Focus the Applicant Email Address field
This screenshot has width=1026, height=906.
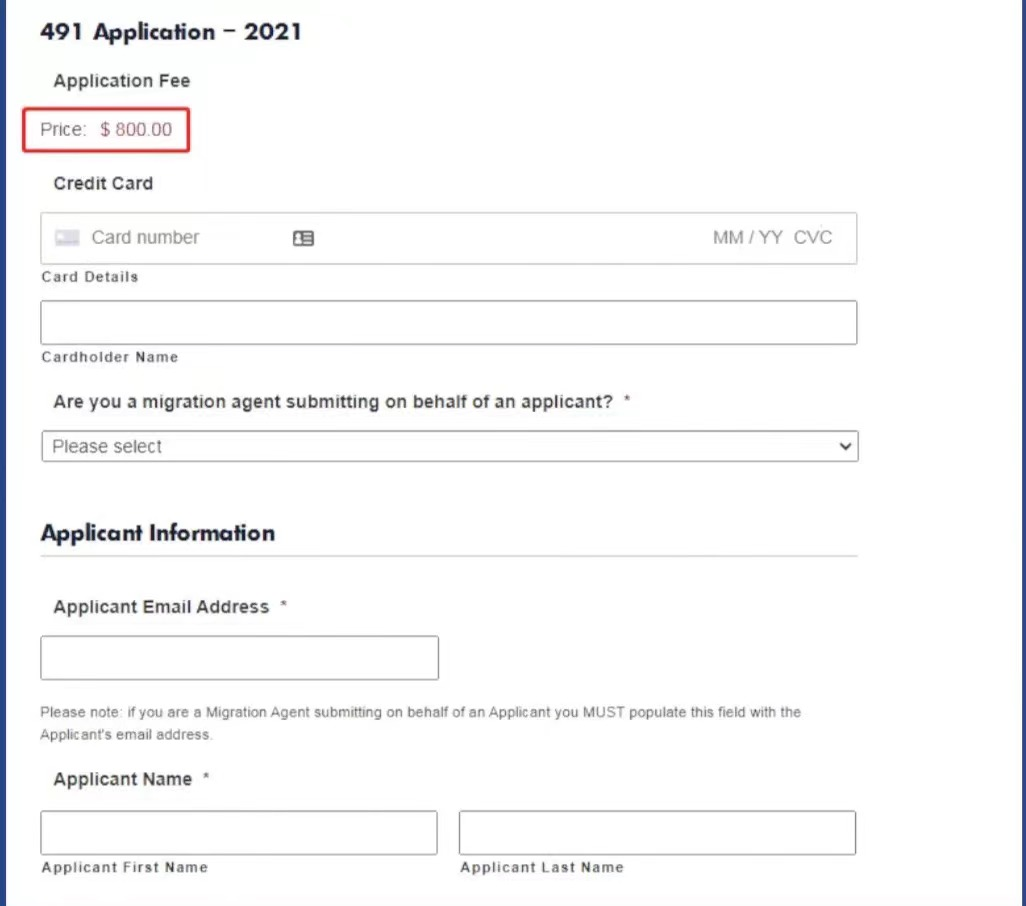tap(239, 658)
